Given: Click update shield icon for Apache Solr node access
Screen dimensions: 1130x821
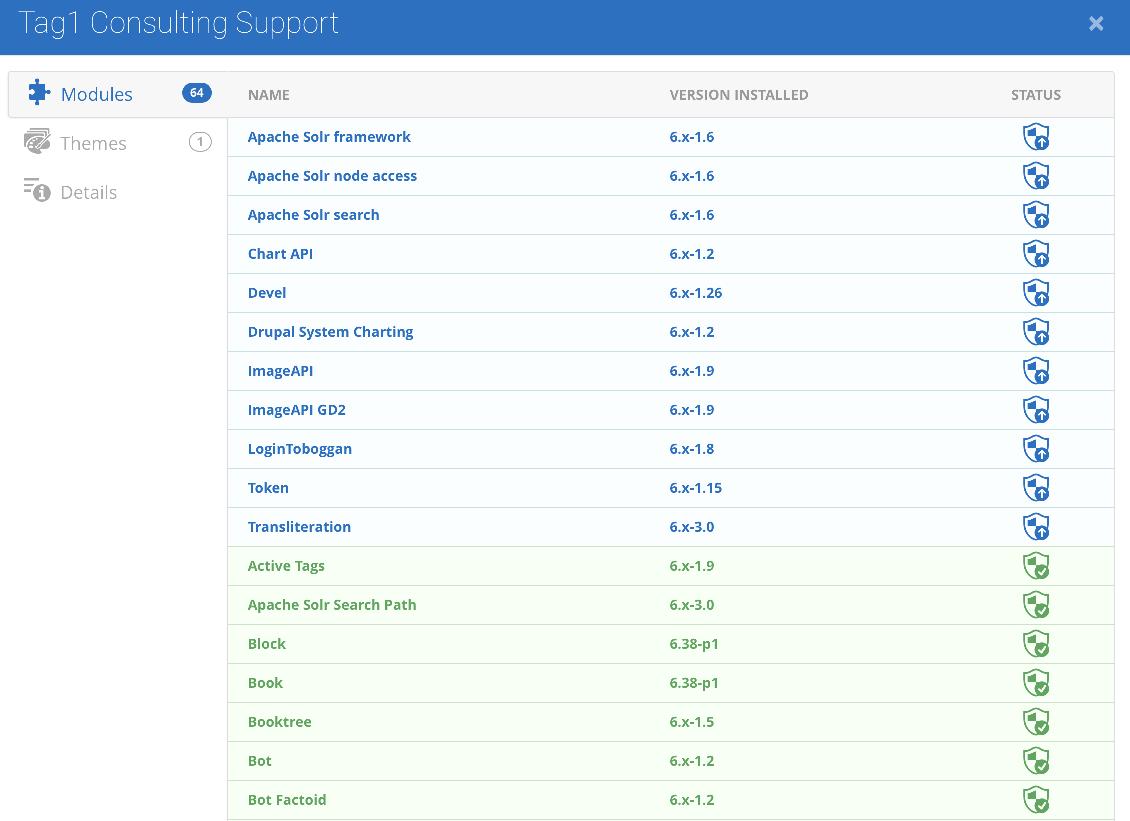Looking at the screenshot, I should tap(1036, 176).
